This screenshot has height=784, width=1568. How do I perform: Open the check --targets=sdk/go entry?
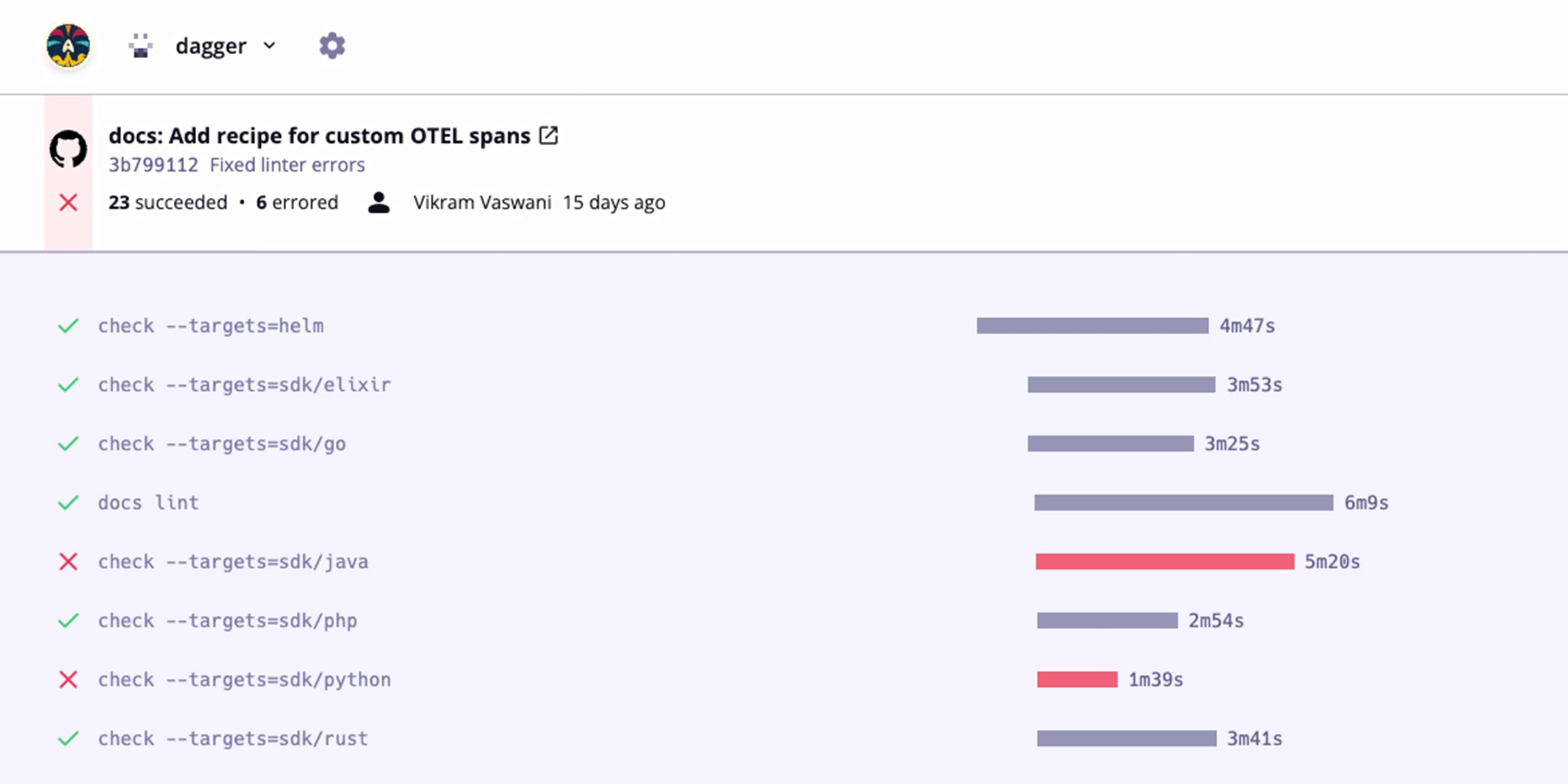click(221, 444)
